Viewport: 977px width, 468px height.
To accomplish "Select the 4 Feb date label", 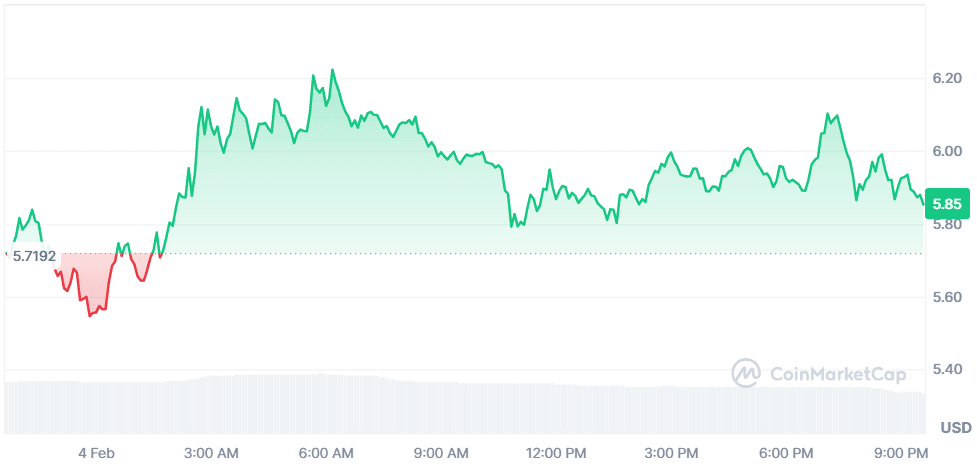I will click(x=96, y=453).
